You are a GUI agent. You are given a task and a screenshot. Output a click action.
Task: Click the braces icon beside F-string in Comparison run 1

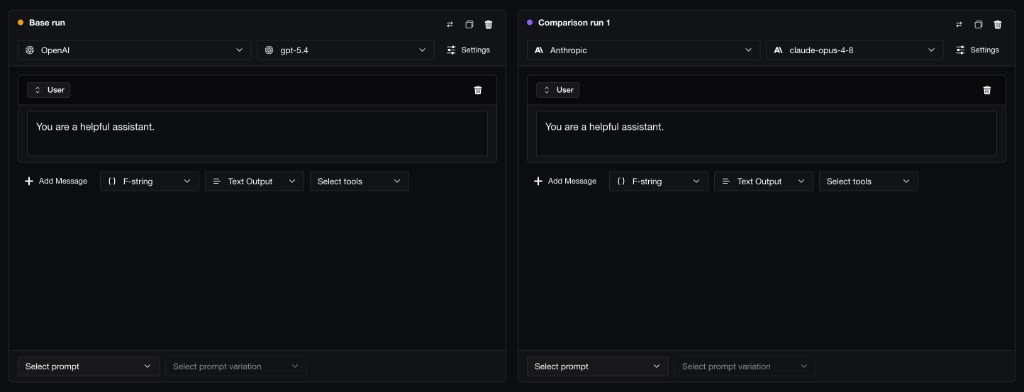(x=621, y=182)
